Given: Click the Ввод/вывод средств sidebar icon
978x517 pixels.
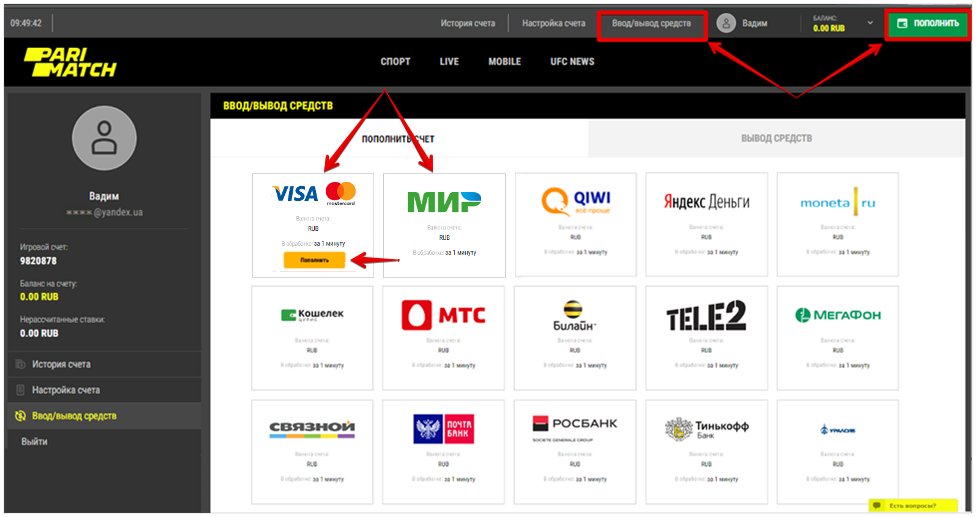Looking at the screenshot, I should point(21,416).
